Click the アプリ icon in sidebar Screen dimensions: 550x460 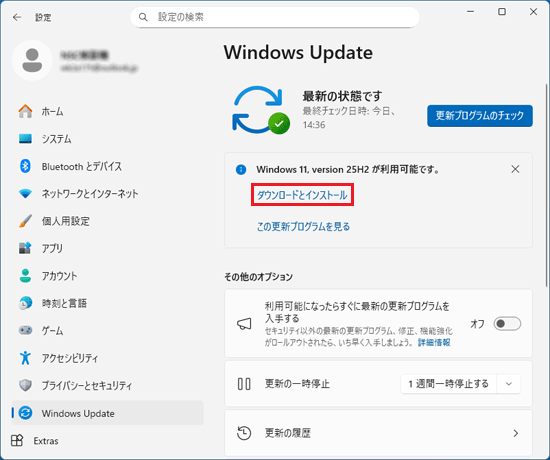coord(25,248)
